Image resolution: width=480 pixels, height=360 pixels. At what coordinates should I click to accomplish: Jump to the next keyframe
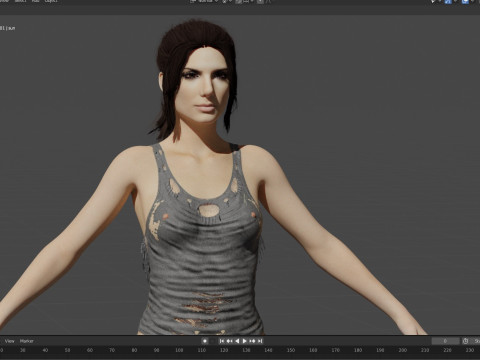pyautogui.click(x=252, y=341)
